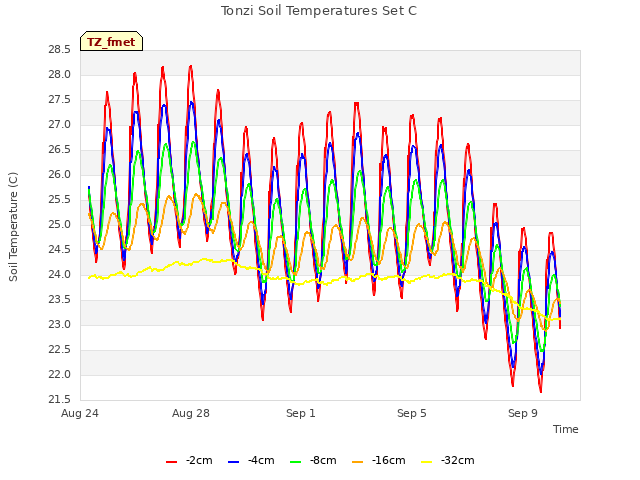Viewport: 640px width, 480px height.
Task: Click the Time axis label
Action: [566, 429]
